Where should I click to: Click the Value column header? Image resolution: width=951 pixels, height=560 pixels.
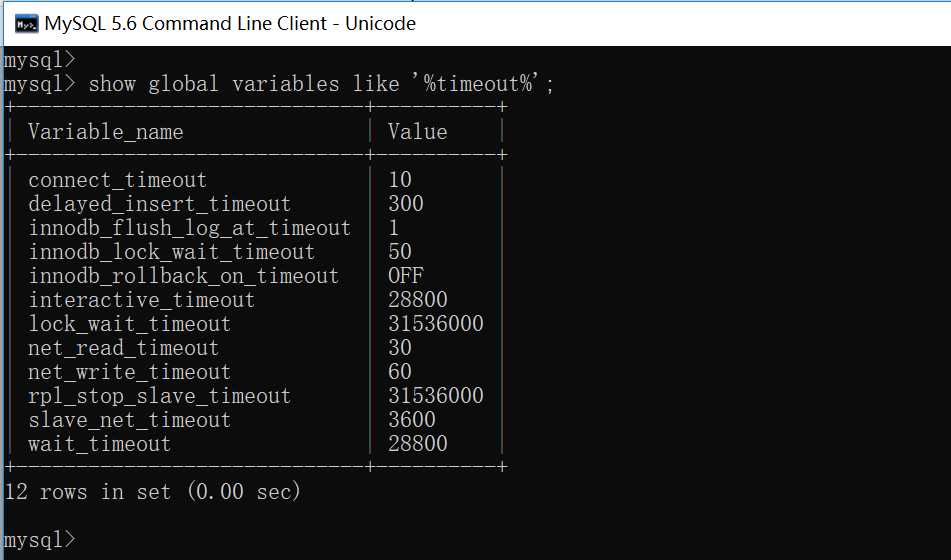(x=418, y=132)
